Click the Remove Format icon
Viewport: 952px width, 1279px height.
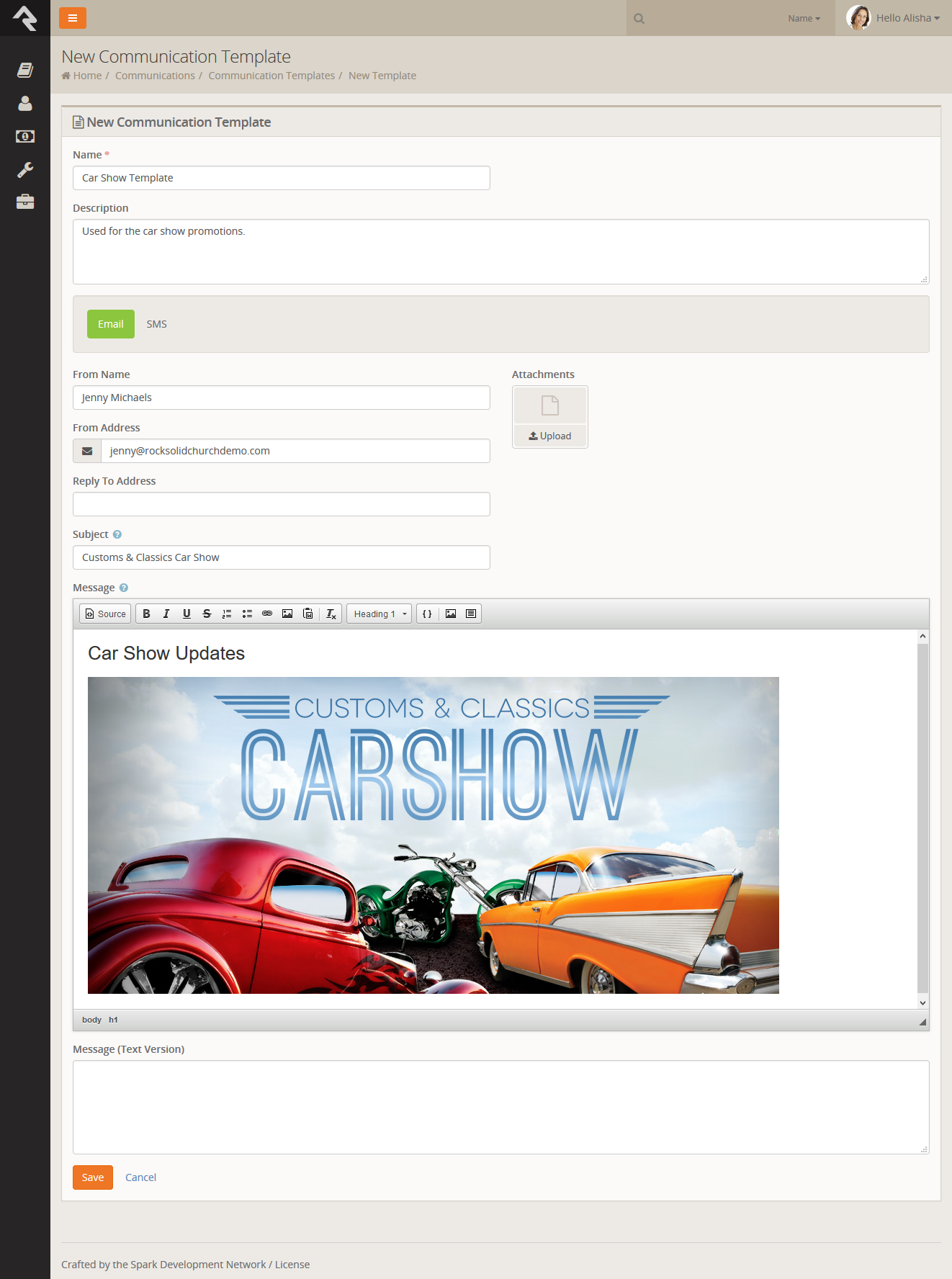click(331, 614)
